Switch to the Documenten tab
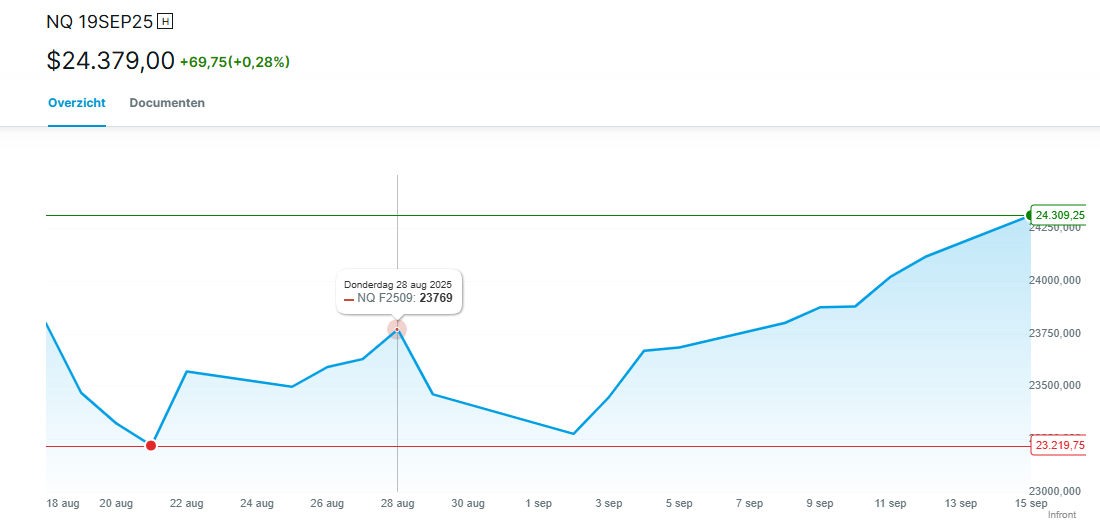This screenshot has width=1100, height=520. tap(167, 103)
